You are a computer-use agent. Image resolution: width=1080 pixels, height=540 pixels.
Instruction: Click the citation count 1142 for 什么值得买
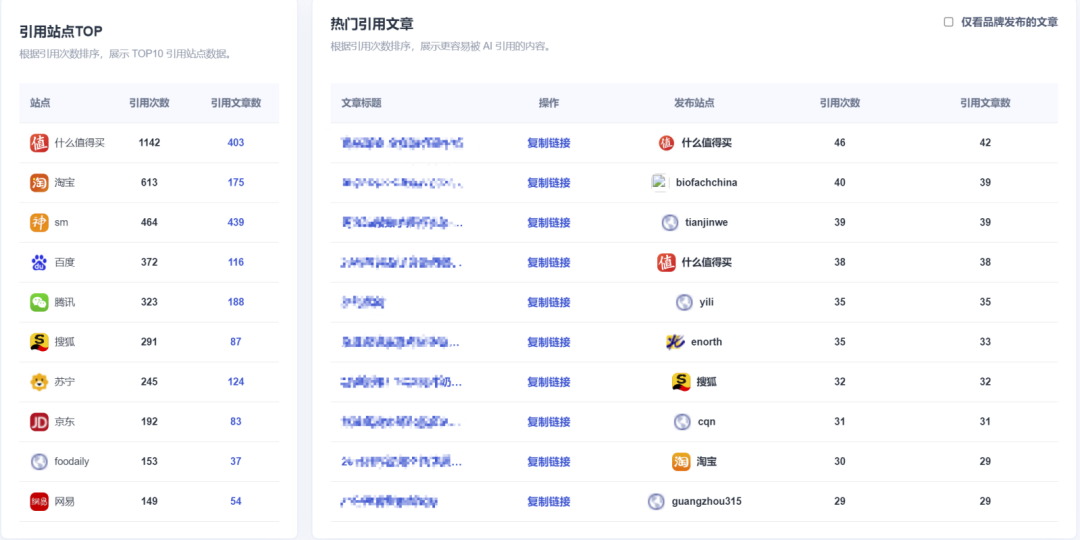click(149, 143)
